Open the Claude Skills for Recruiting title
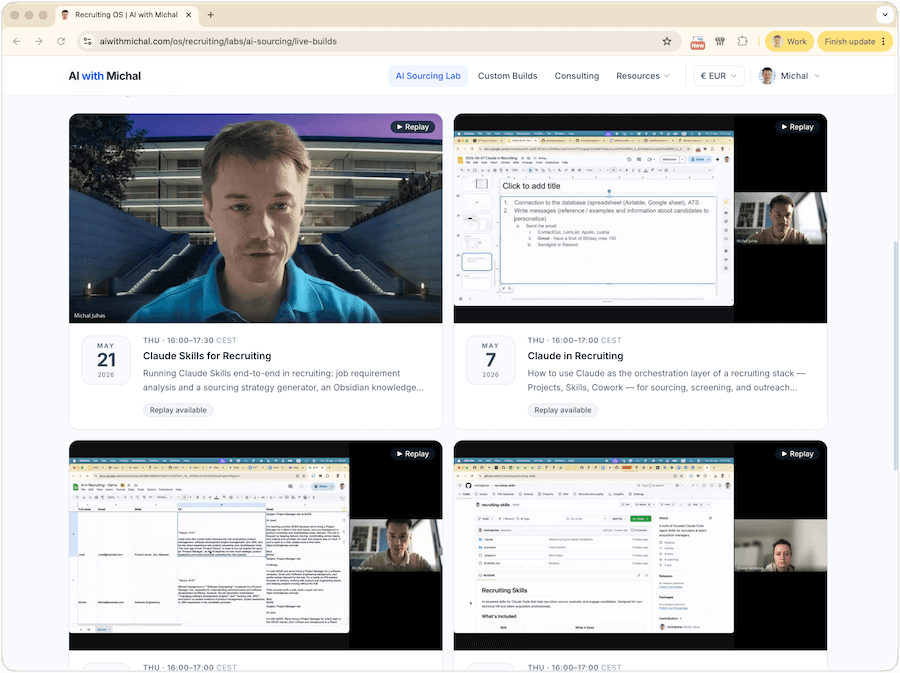This screenshot has width=900, height=673. [207, 356]
